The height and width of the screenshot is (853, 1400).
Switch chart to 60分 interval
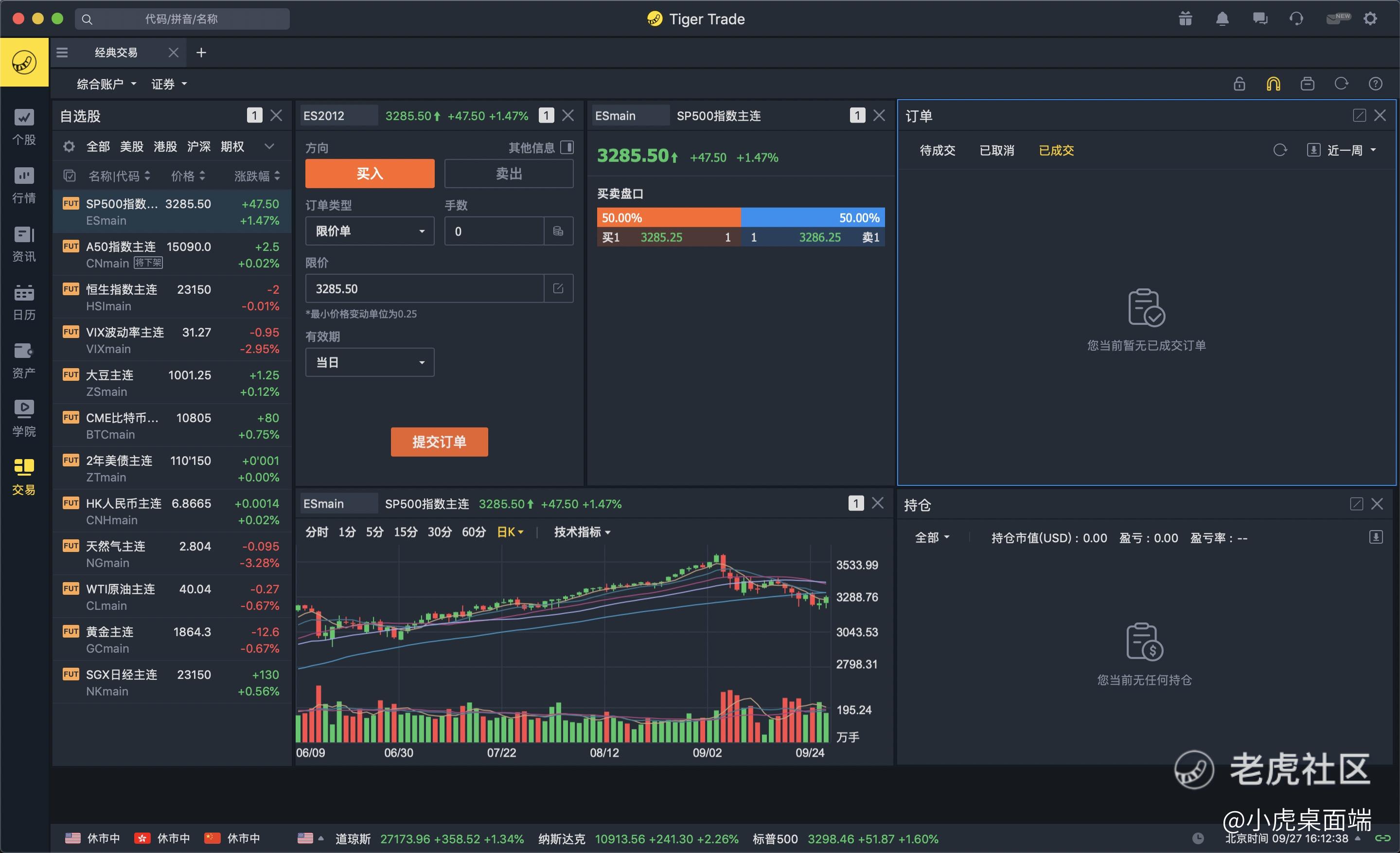pyautogui.click(x=474, y=533)
